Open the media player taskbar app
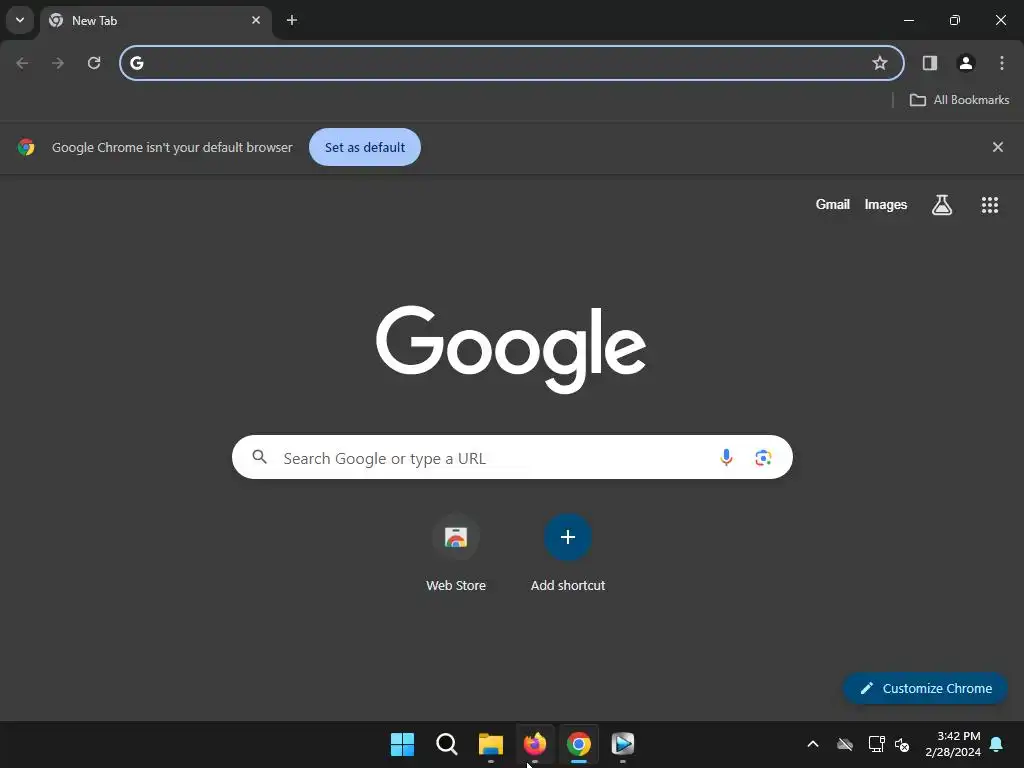This screenshot has width=1024, height=768. [x=623, y=744]
